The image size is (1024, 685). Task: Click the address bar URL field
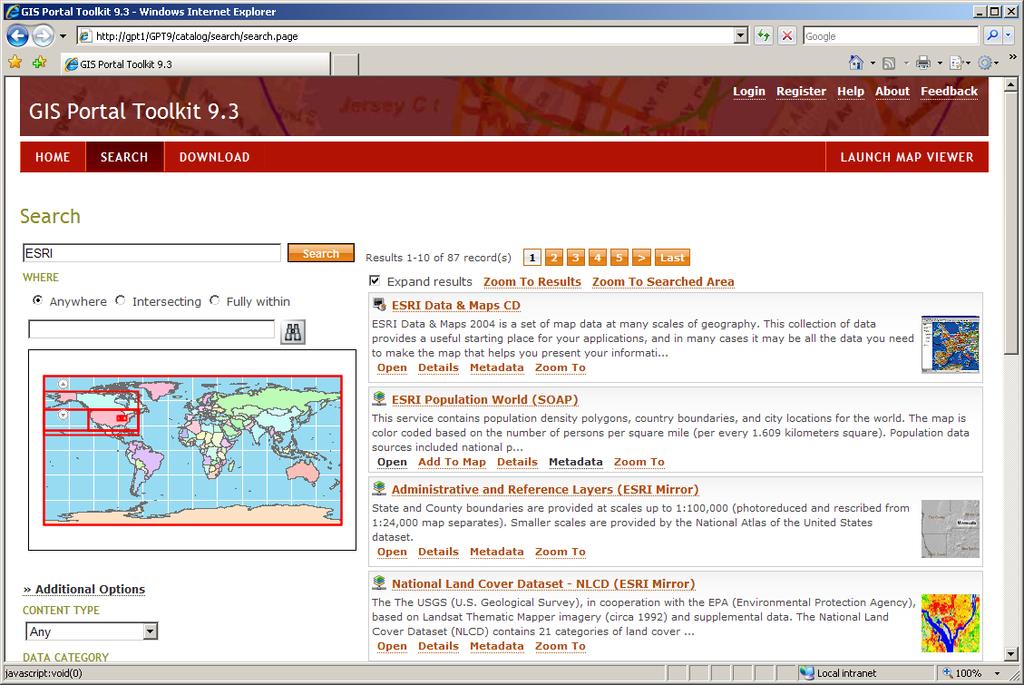413,36
